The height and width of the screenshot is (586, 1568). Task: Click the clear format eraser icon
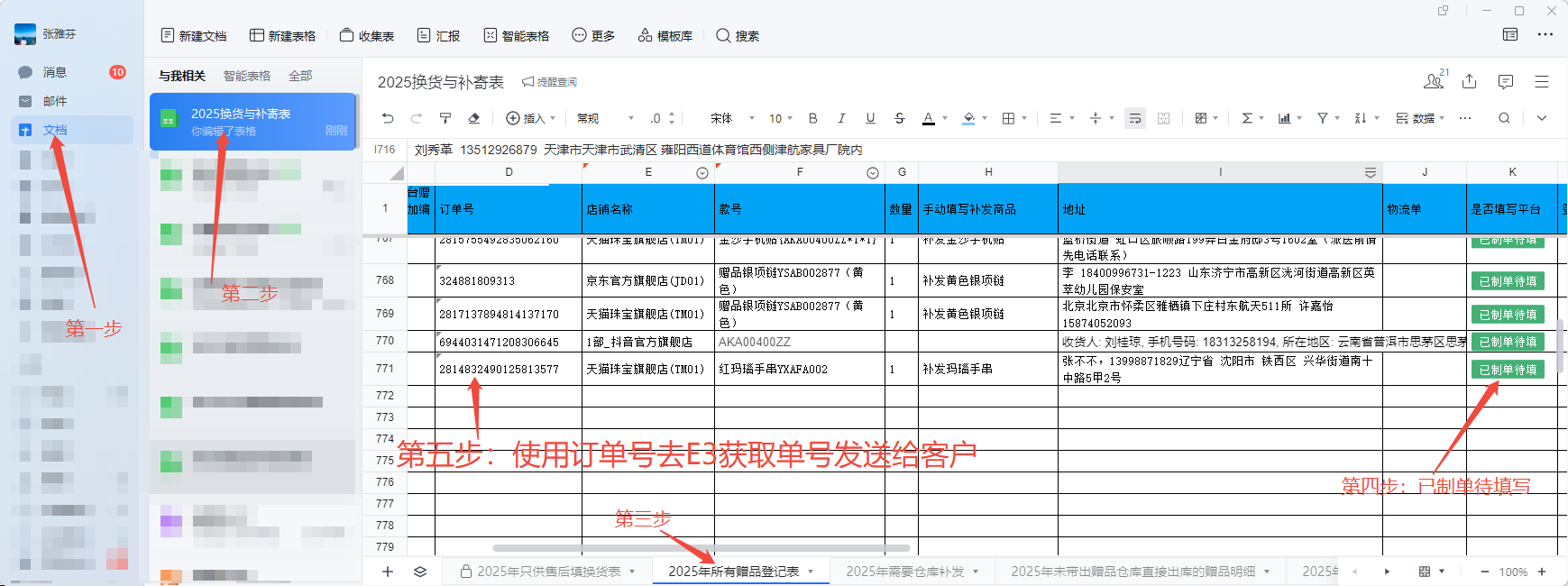coord(474,118)
